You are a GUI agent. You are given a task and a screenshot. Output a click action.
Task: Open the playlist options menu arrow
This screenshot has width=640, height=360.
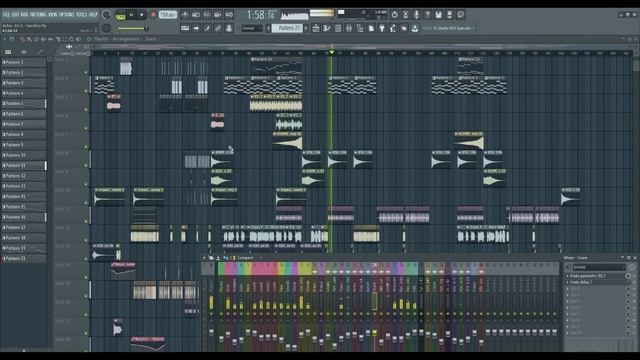pos(5,39)
